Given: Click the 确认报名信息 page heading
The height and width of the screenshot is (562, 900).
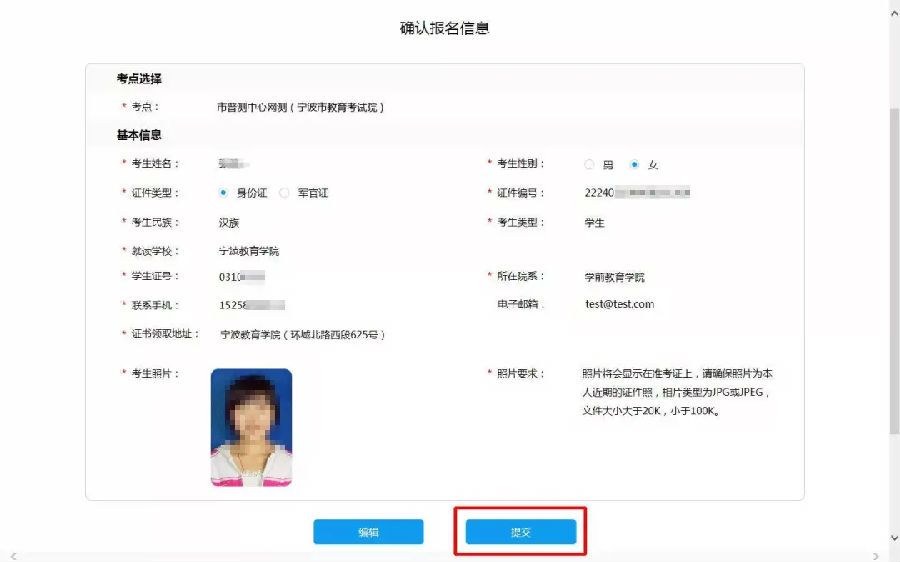Looking at the screenshot, I should click(445, 28).
